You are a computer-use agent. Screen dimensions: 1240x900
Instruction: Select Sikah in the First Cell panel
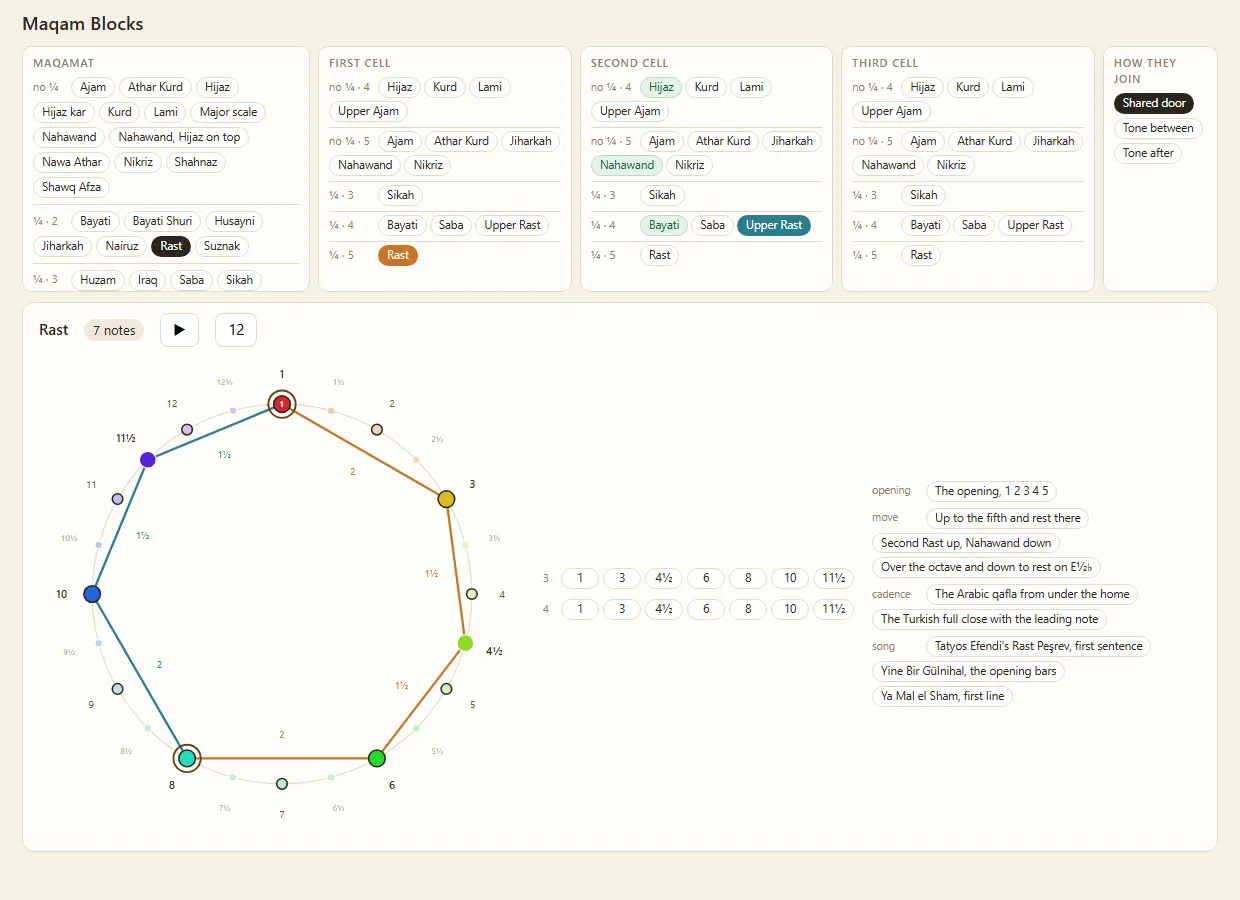tap(400, 195)
